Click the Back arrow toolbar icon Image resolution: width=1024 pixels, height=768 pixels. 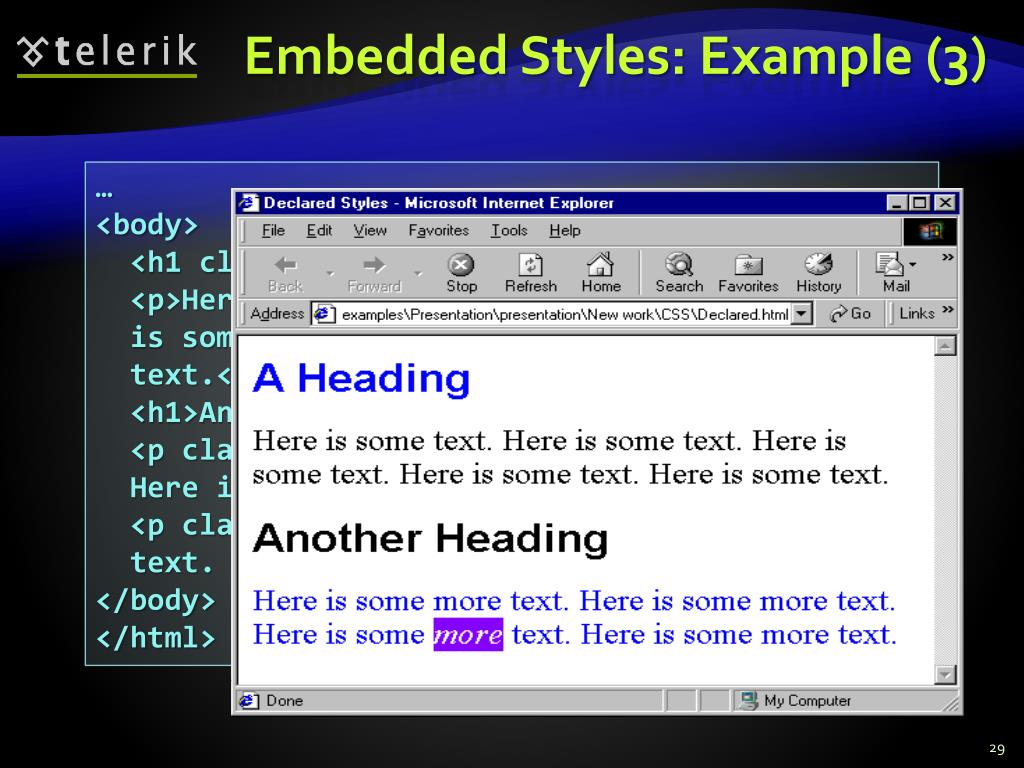click(x=285, y=266)
